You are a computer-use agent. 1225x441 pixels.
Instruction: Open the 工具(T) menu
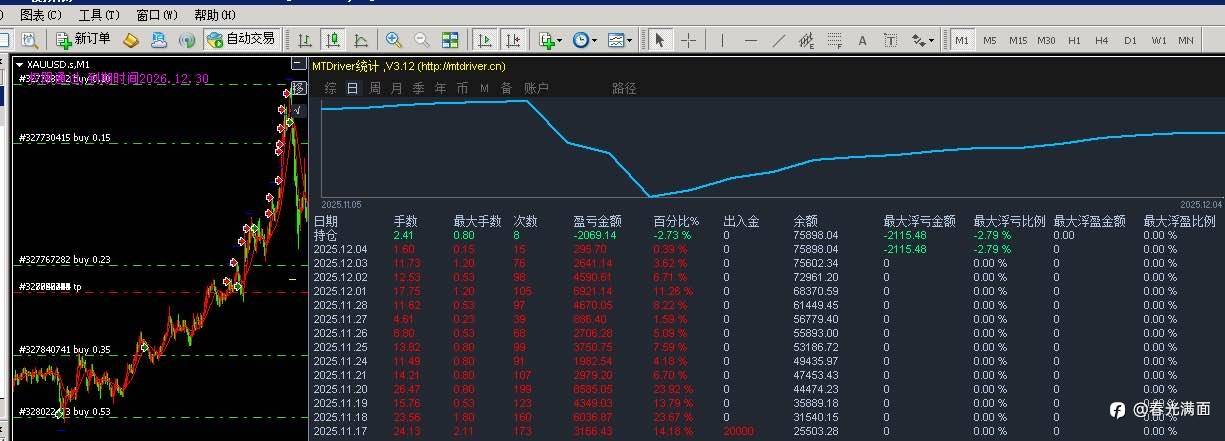98,15
